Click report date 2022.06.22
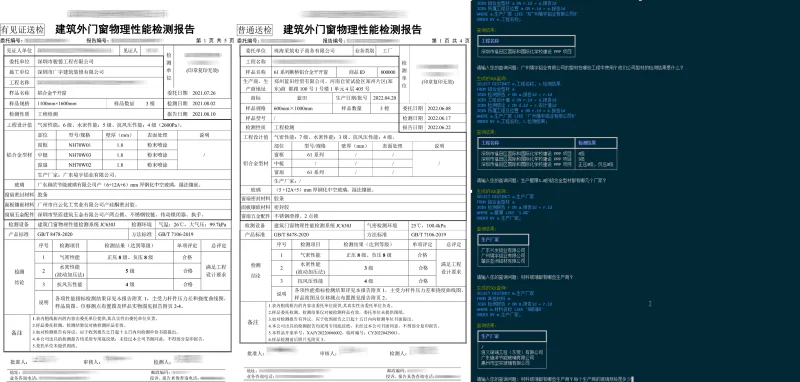The image size is (800, 382). (x=440, y=127)
